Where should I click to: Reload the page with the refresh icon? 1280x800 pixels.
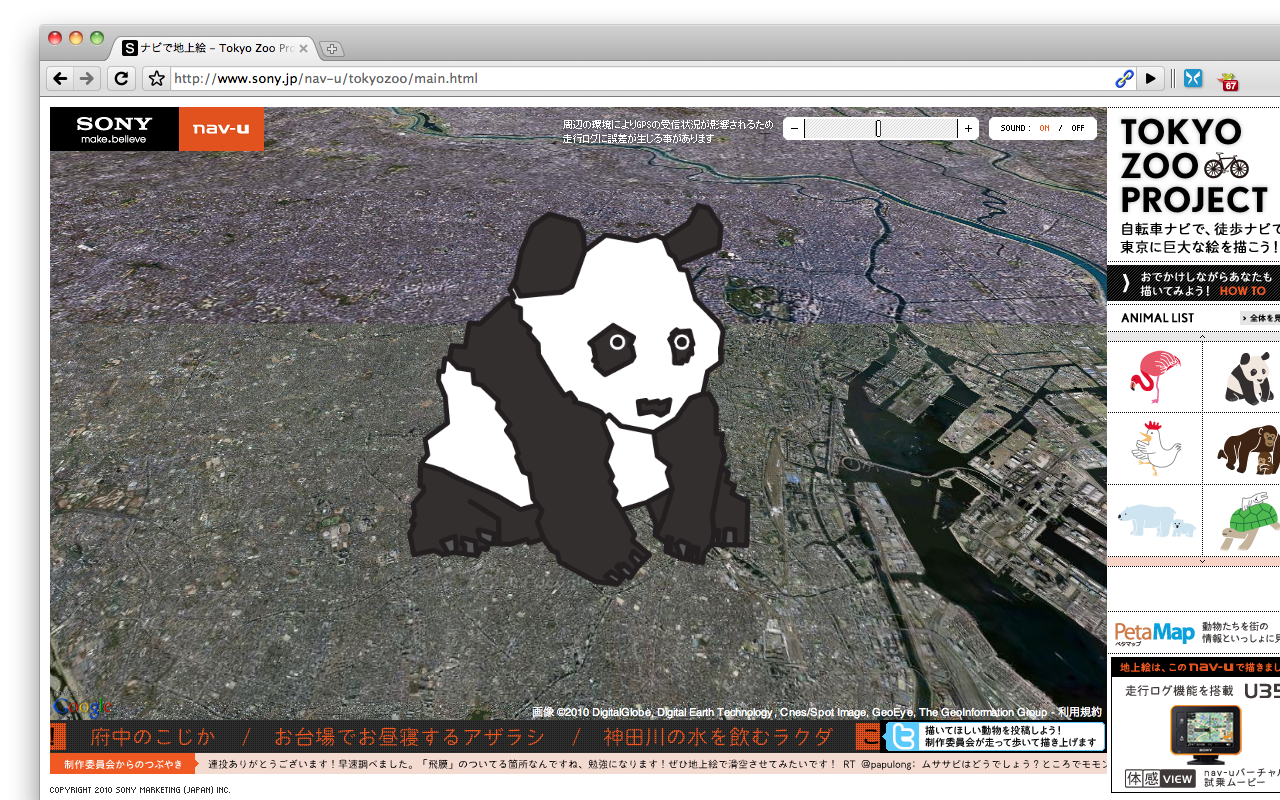point(121,78)
